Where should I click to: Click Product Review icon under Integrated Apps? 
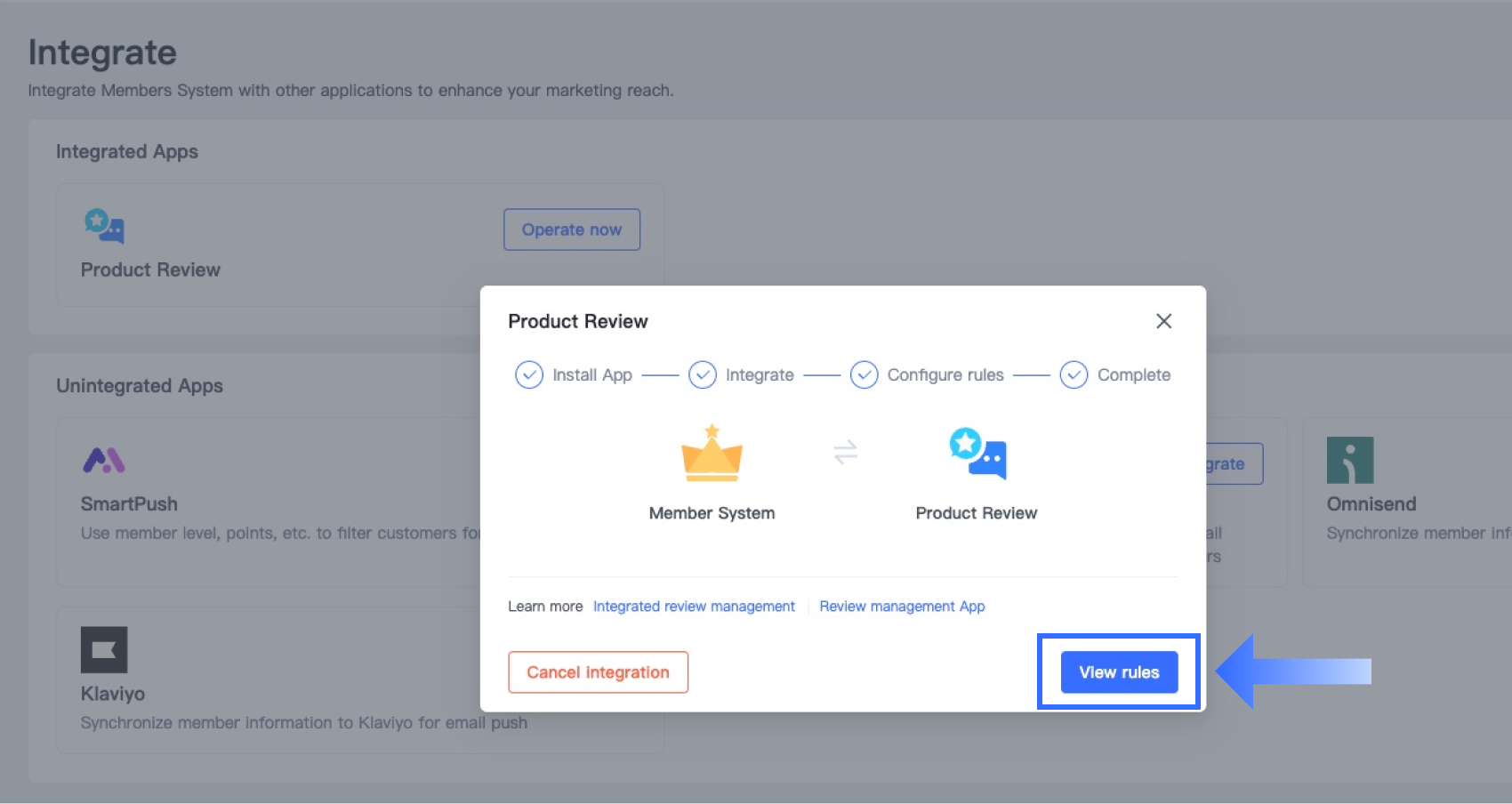tap(104, 226)
